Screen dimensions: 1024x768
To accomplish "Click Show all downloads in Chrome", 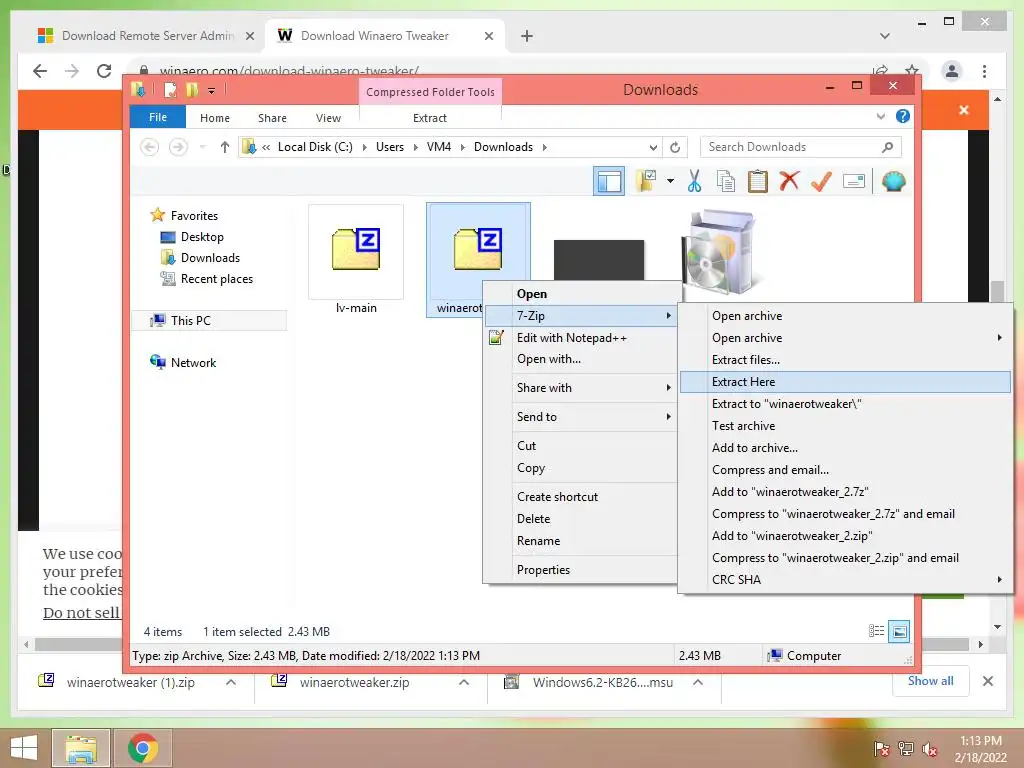I will 930,681.
